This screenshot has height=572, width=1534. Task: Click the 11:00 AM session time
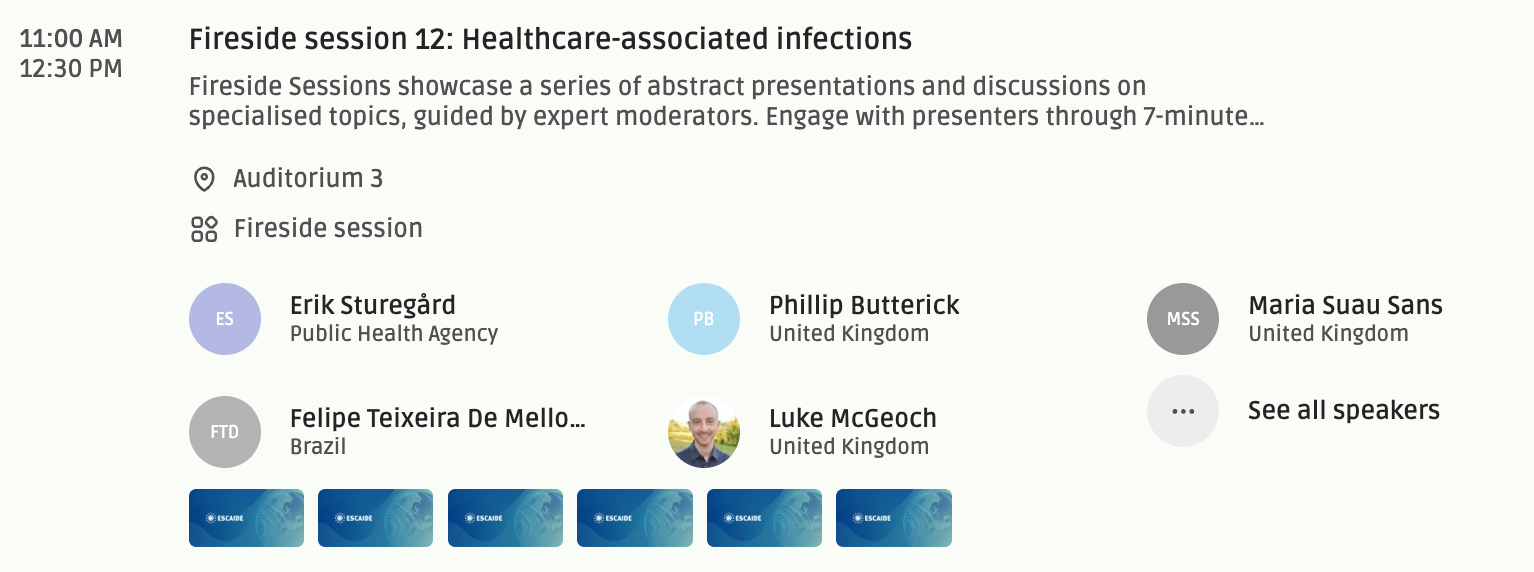point(71,39)
